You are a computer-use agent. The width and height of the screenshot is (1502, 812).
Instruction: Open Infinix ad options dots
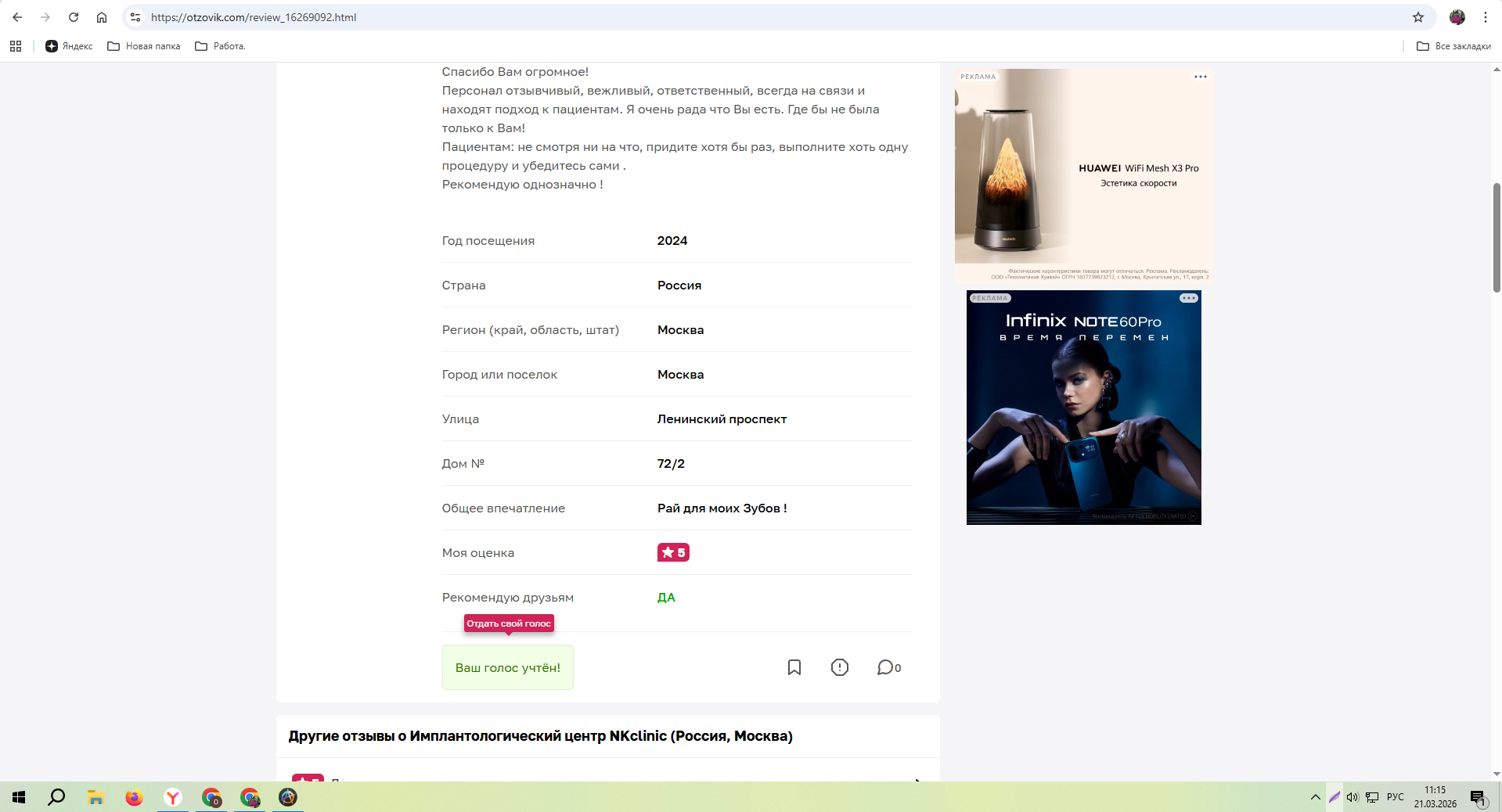pos(1189,298)
